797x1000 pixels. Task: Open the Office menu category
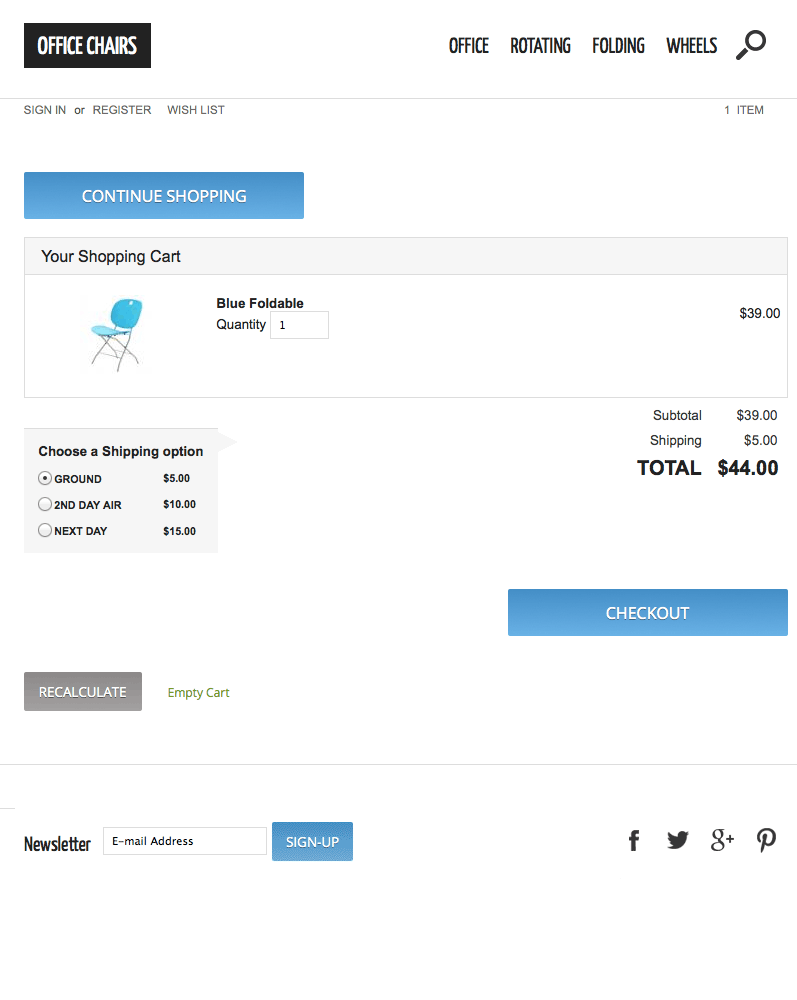pyautogui.click(x=468, y=46)
